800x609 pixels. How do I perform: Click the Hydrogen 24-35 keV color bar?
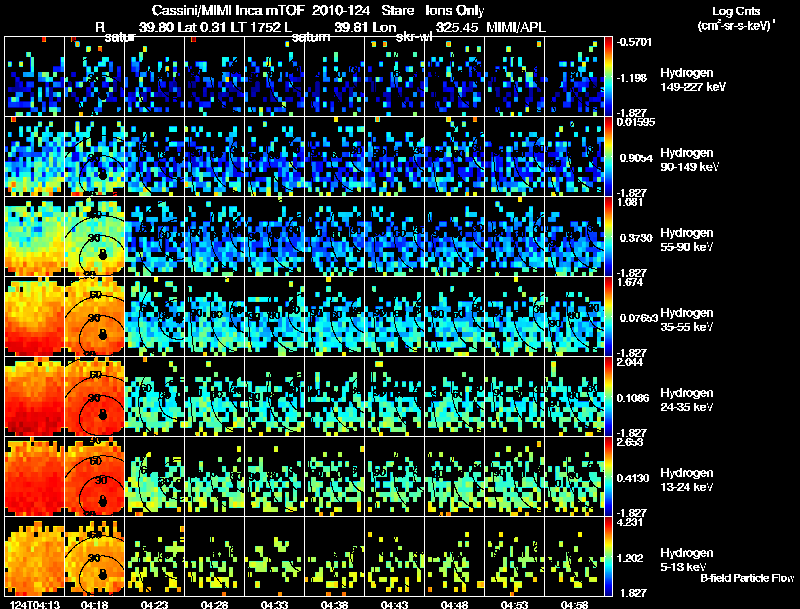pyautogui.click(x=609, y=395)
